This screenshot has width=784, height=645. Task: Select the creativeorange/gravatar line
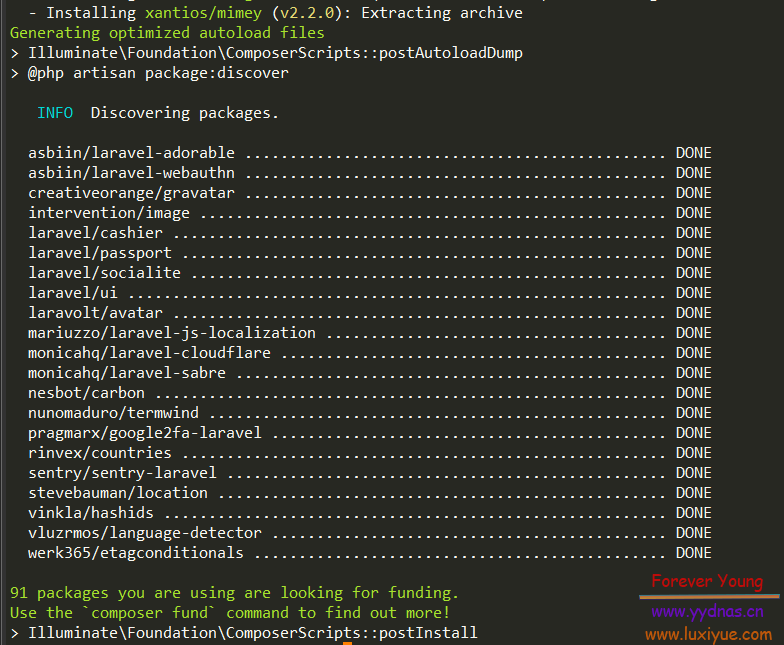(370, 193)
